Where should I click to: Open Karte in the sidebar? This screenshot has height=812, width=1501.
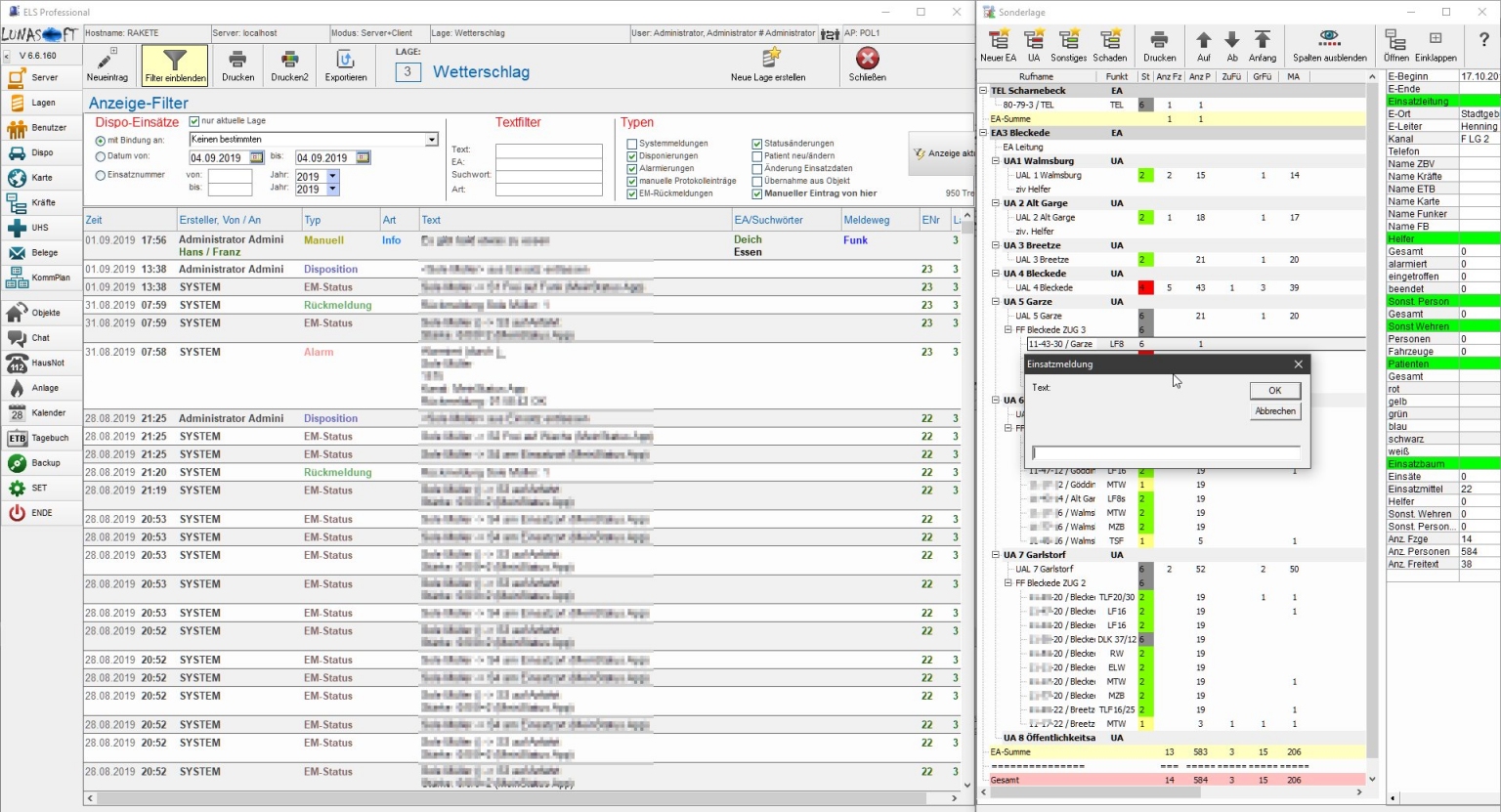pos(41,178)
